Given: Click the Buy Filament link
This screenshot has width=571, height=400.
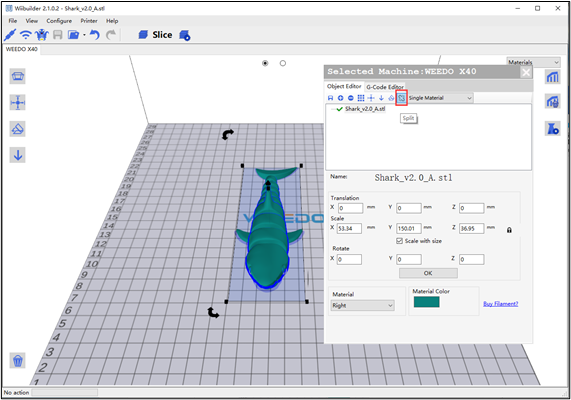Looking at the screenshot, I should pos(501,304).
